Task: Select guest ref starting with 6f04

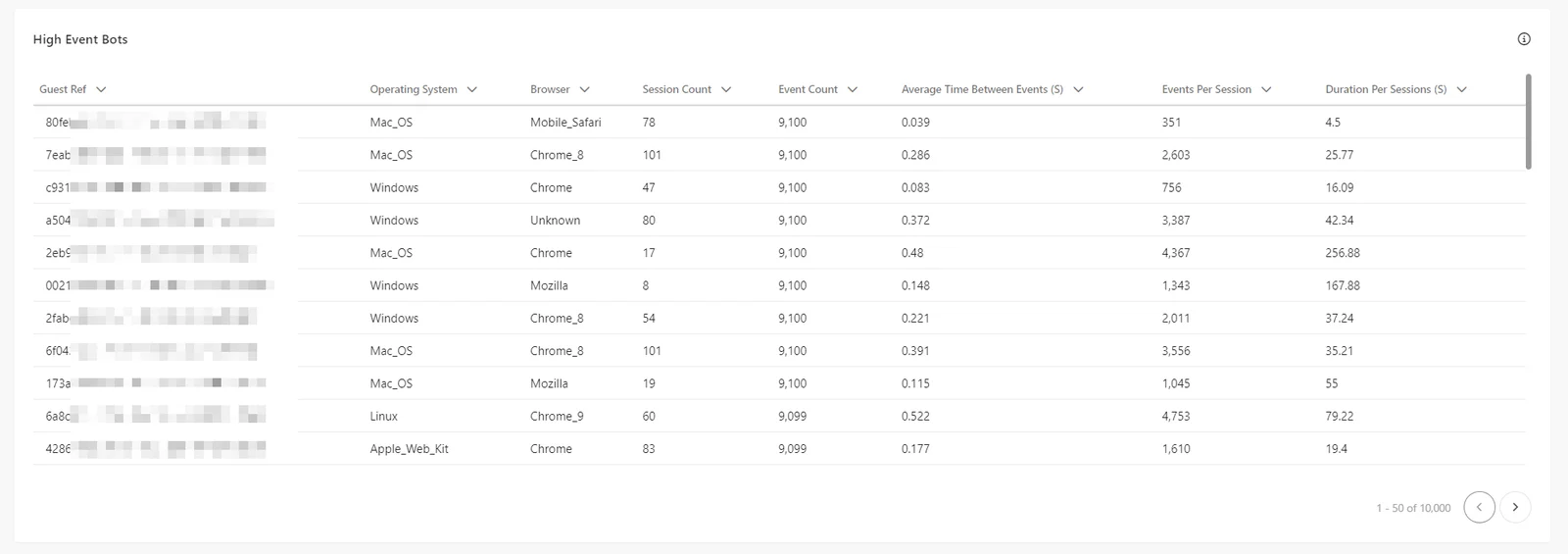Action: click(151, 351)
